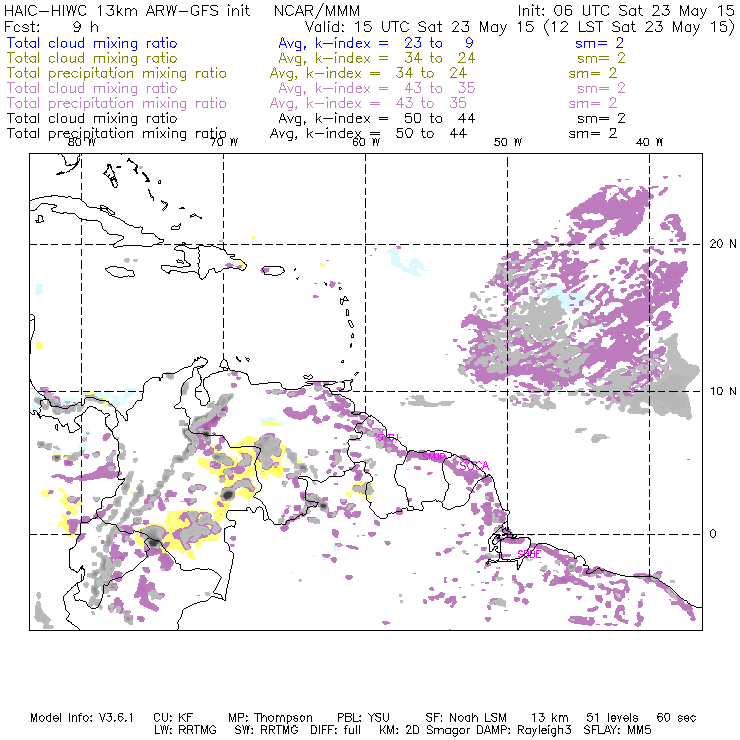Click the '40 W' longitude label
This screenshot has width=740, height=740.
649,142
